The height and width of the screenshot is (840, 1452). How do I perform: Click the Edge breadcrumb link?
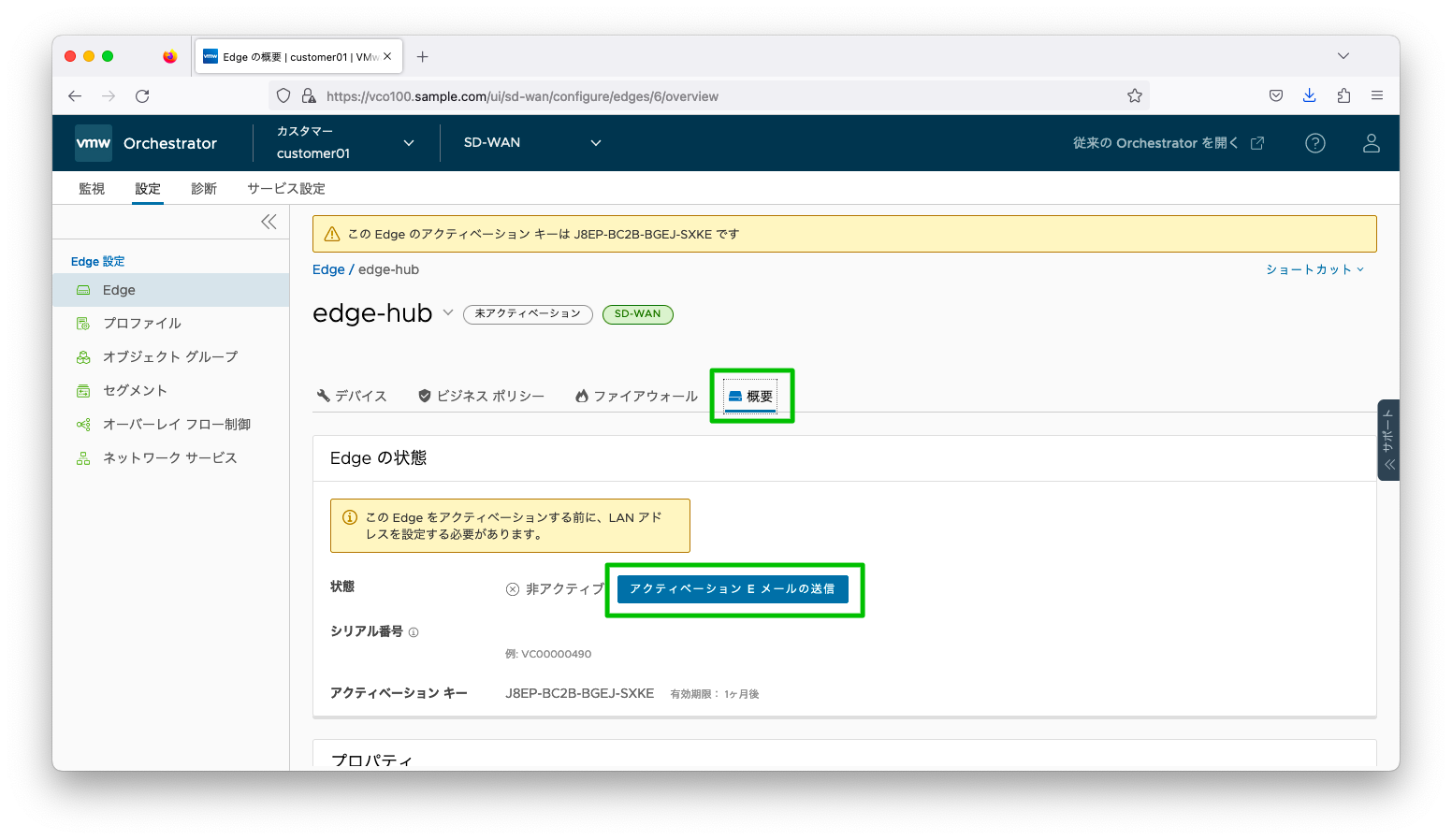coord(328,269)
